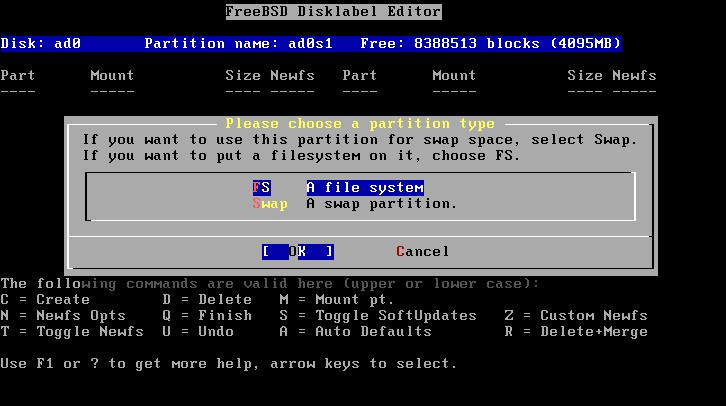
Task: Click the right 'Mount' column header
Action: (x=454, y=75)
